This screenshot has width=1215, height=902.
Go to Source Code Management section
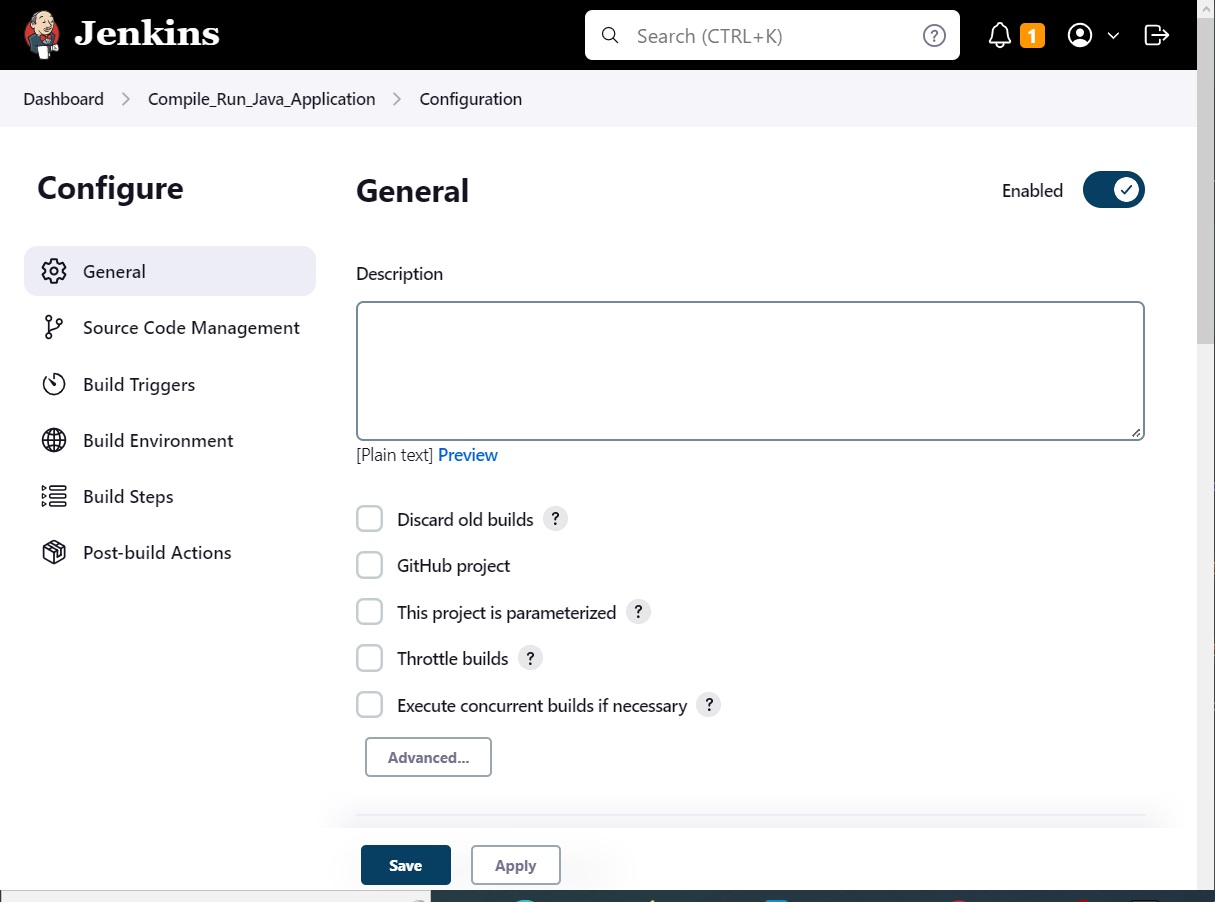[x=170, y=328]
